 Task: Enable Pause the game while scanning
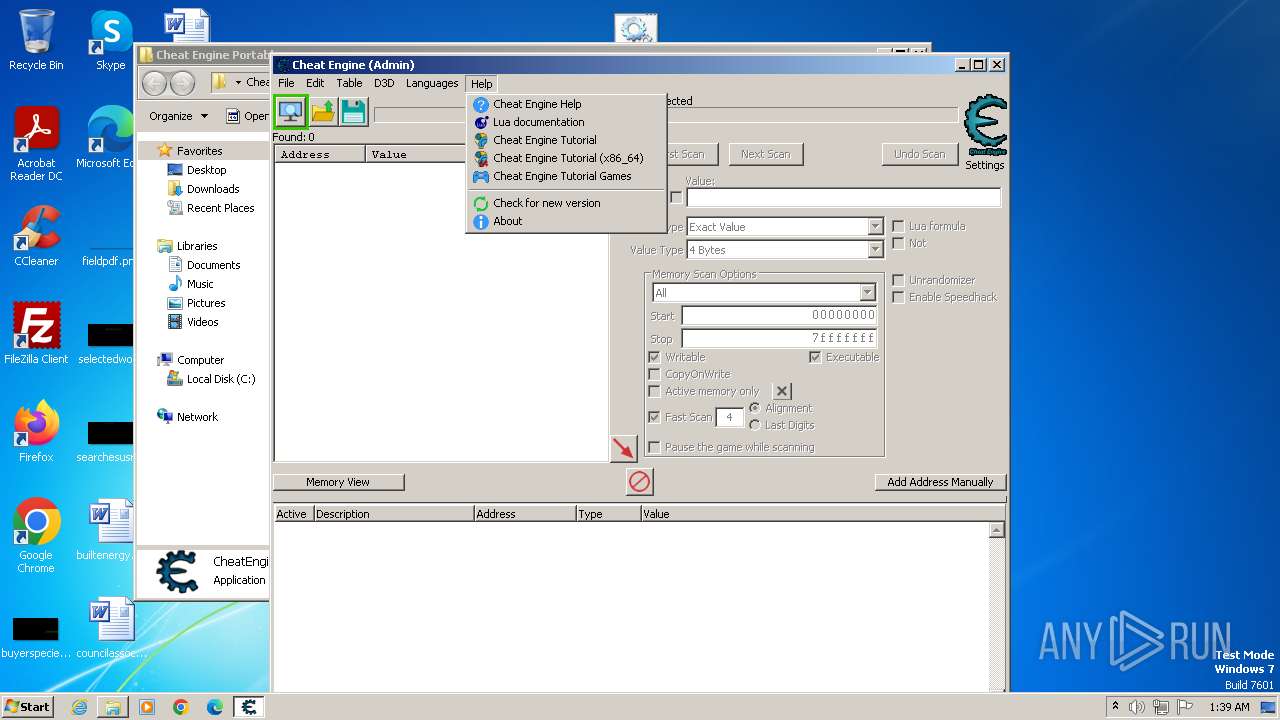pyautogui.click(x=654, y=447)
